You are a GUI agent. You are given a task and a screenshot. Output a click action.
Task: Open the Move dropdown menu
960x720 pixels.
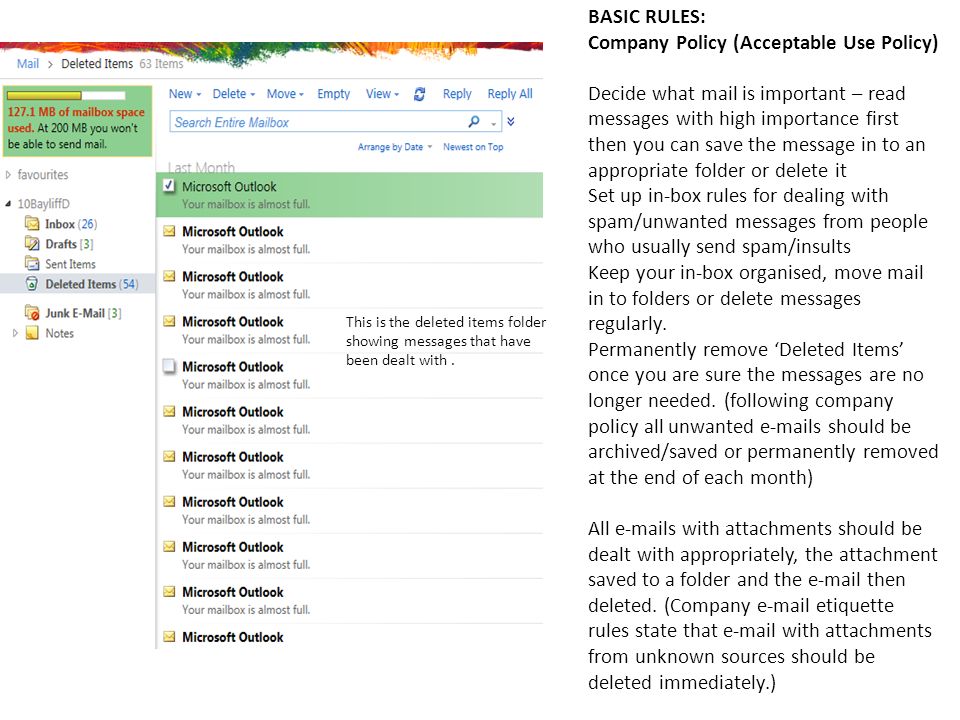pyautogui.click(x=285, y=94)
